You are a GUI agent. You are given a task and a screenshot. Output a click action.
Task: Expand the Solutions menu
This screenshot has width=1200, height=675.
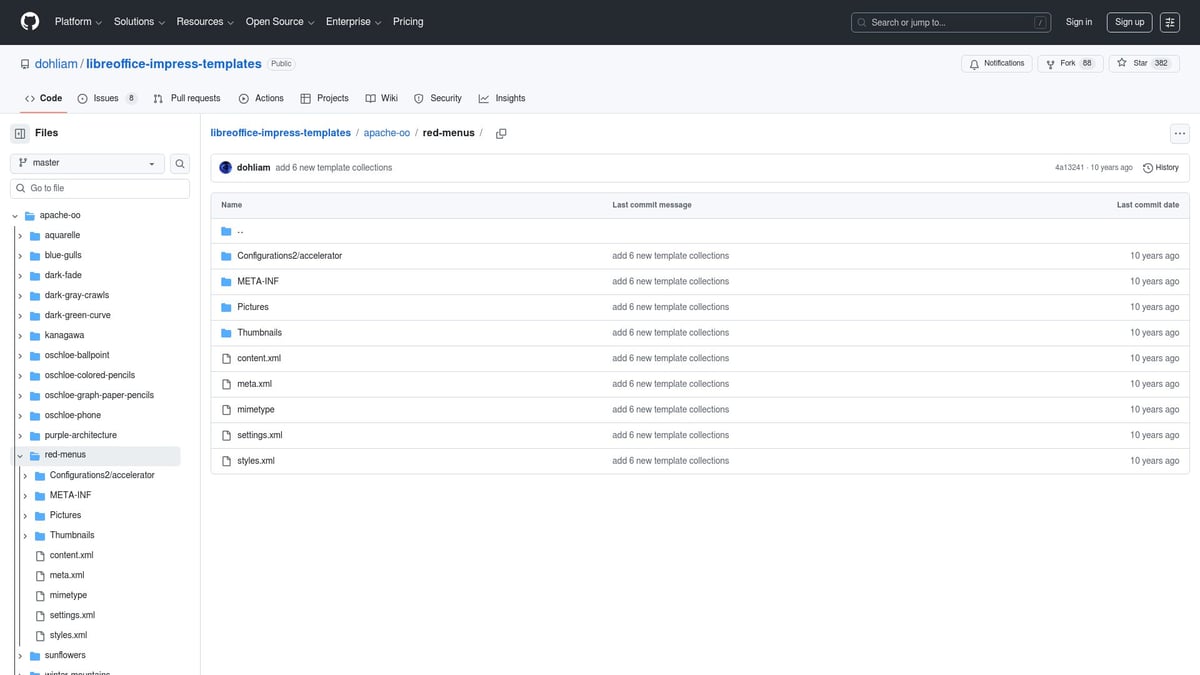click(x=139, y=21)
